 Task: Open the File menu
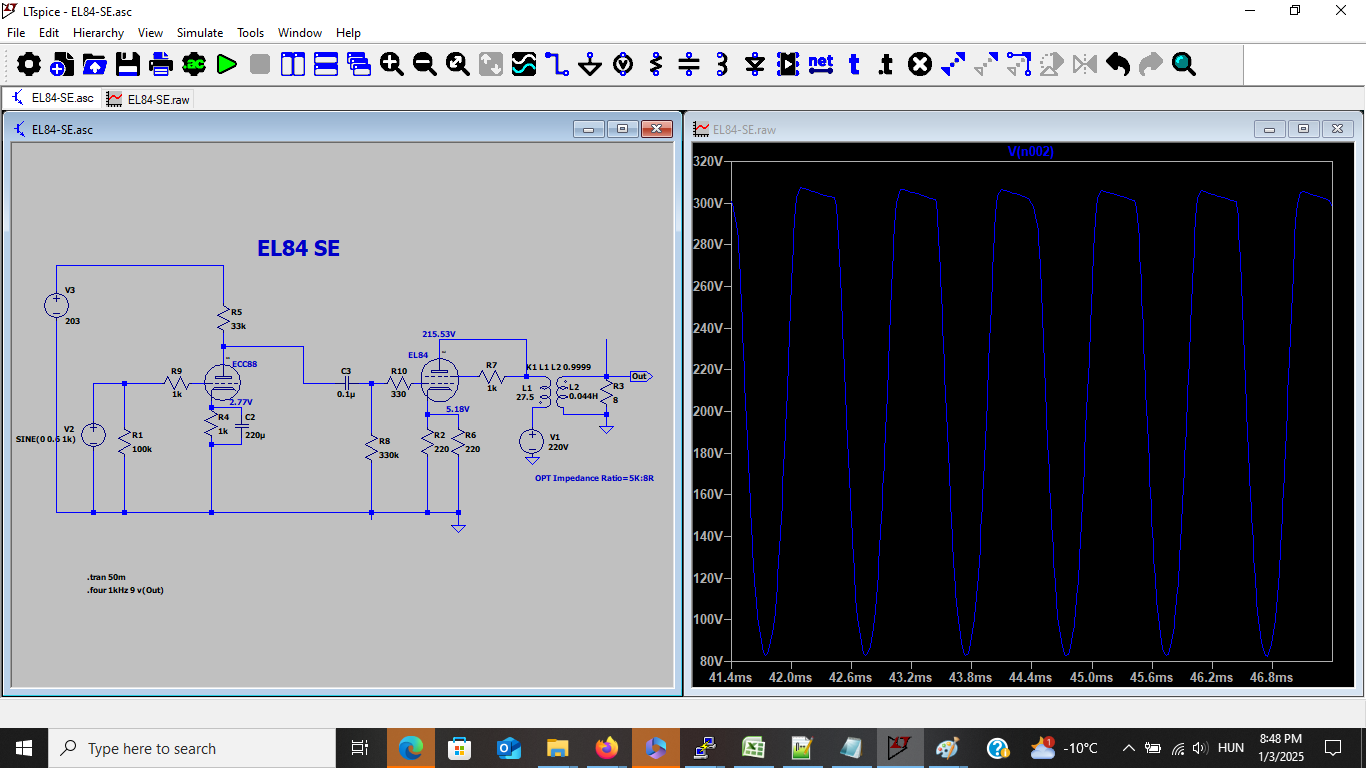coord(16,33)
